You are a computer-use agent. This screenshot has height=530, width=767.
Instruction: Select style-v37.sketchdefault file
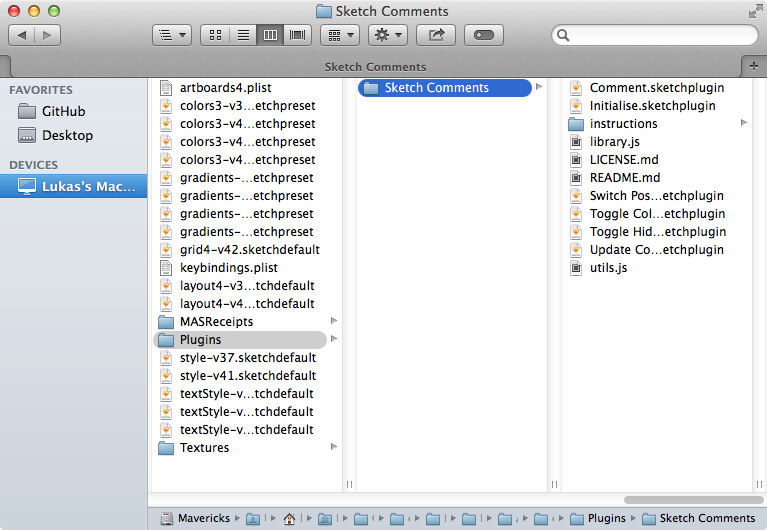247,358
